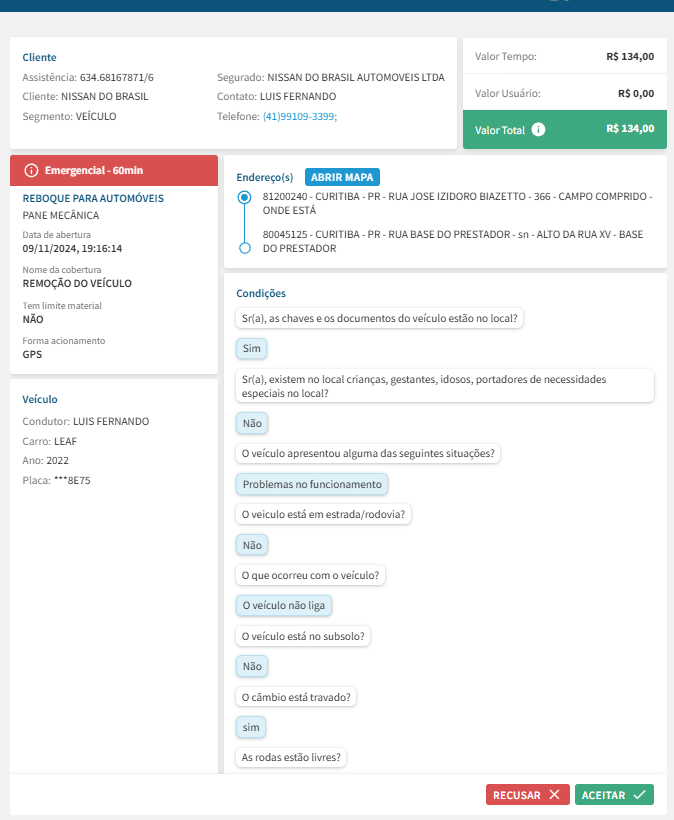Call the phone number (41)99109-3399
The height and width of the screenshot is (820, 674).
pos(300,116)
